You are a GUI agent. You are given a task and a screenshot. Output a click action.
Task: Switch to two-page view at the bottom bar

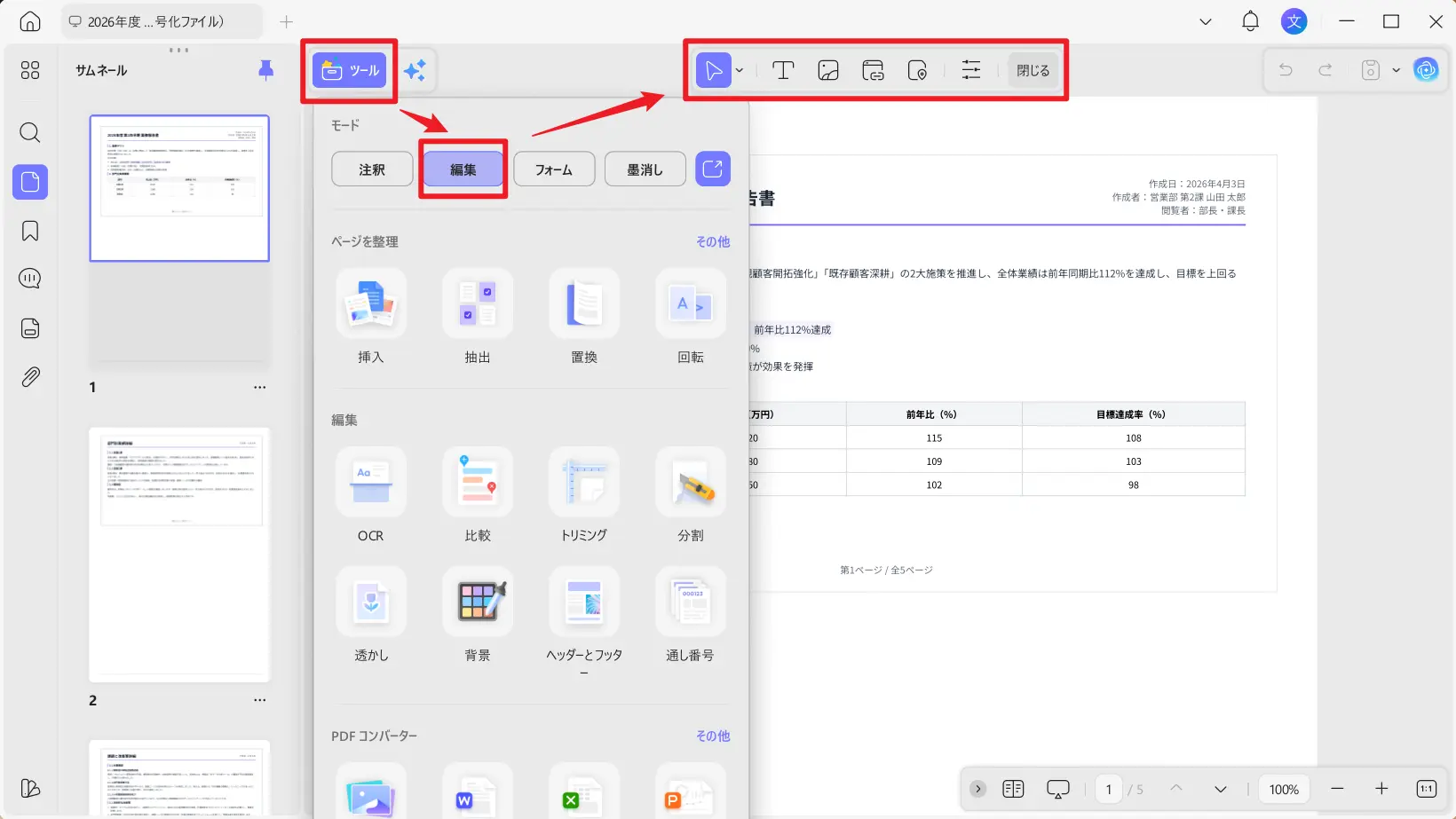tap(1011, 788)
